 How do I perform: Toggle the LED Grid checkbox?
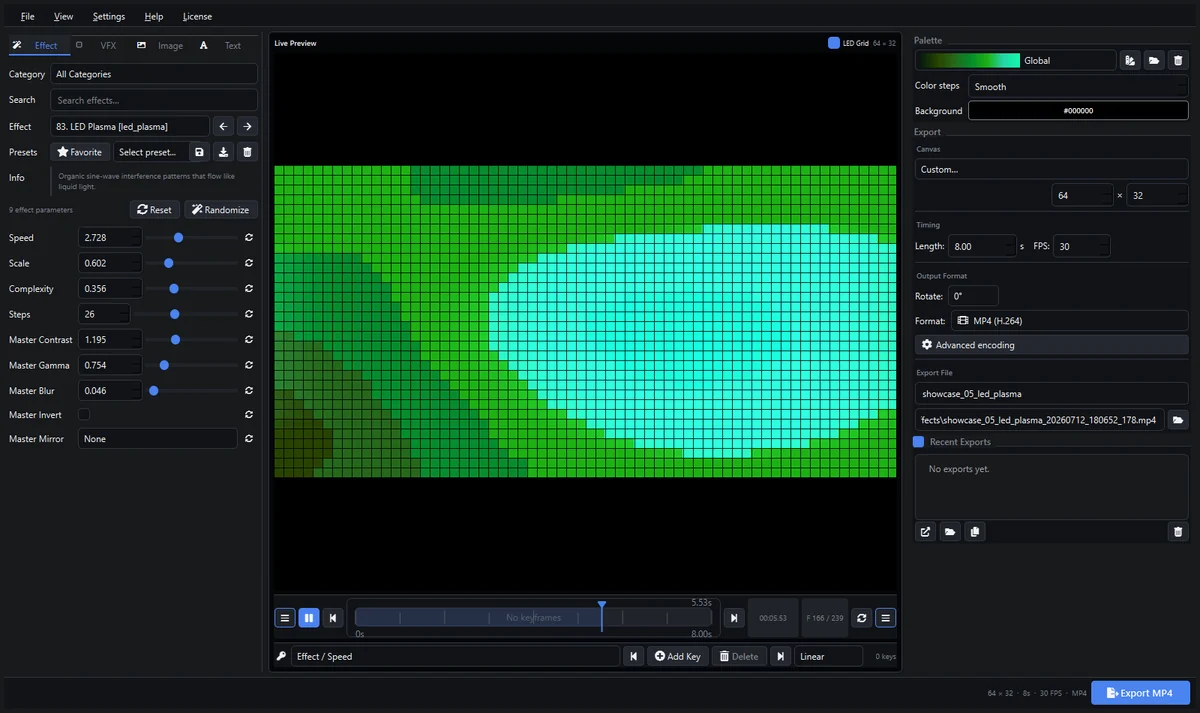coord(834,43)
